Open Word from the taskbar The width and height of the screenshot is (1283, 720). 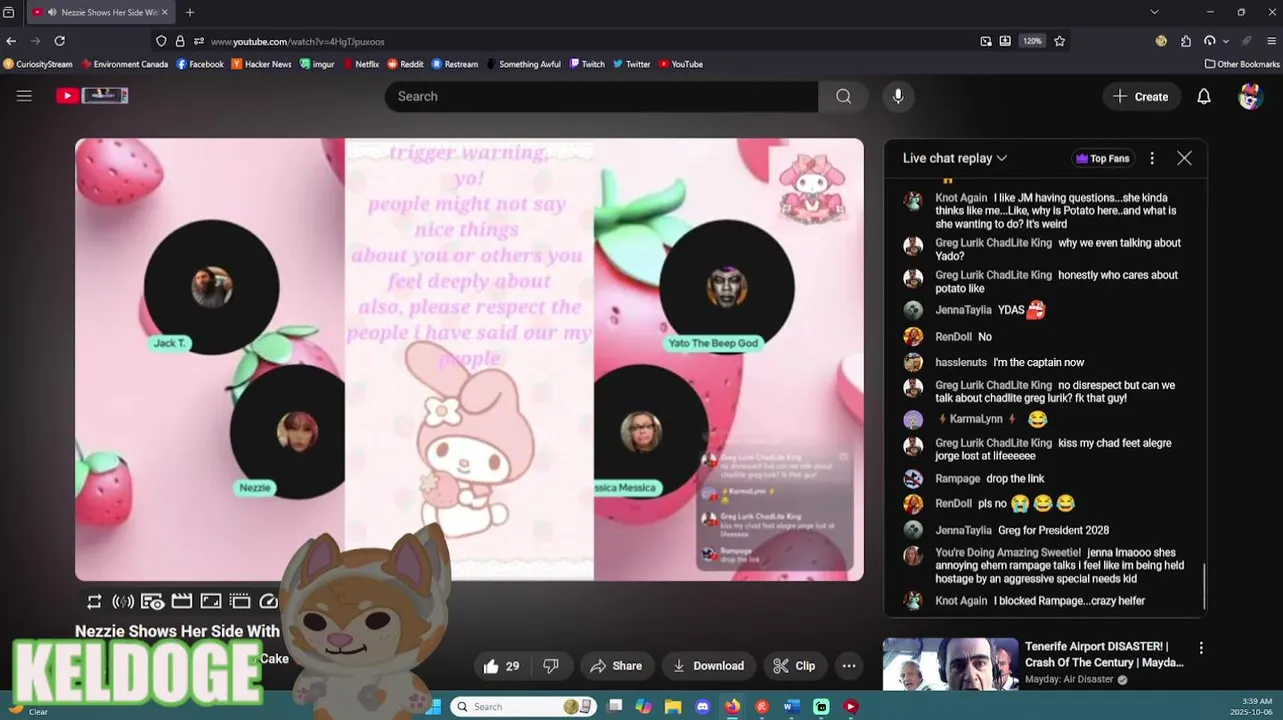[791, 706]
